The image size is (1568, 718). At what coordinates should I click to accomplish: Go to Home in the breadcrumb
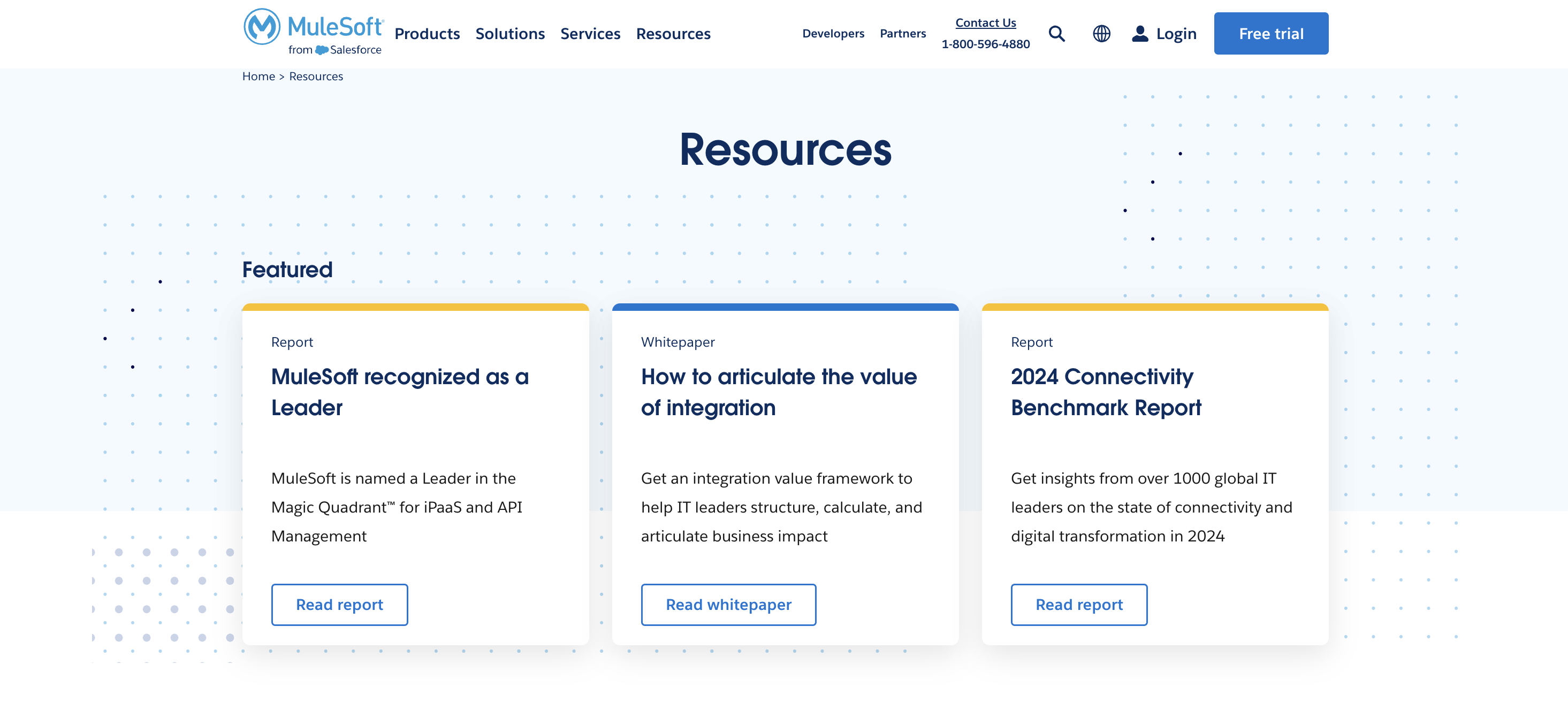[x=258, y=76]
